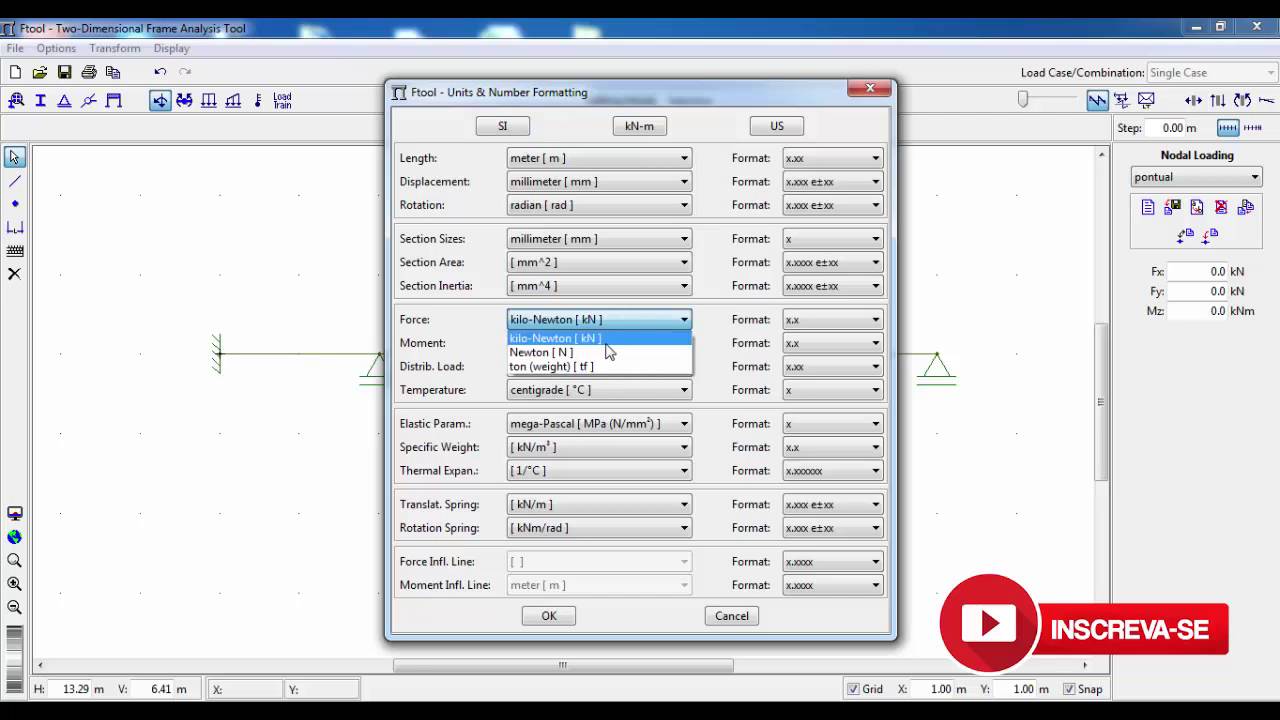Open the material parameters icon

point(16,100)
